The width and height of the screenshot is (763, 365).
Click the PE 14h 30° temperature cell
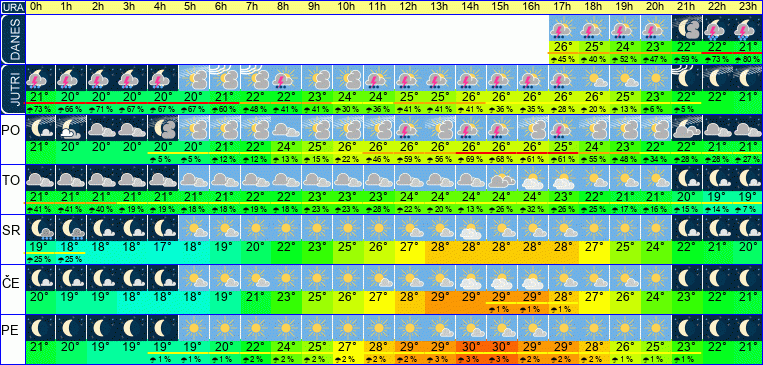(472, 347)
